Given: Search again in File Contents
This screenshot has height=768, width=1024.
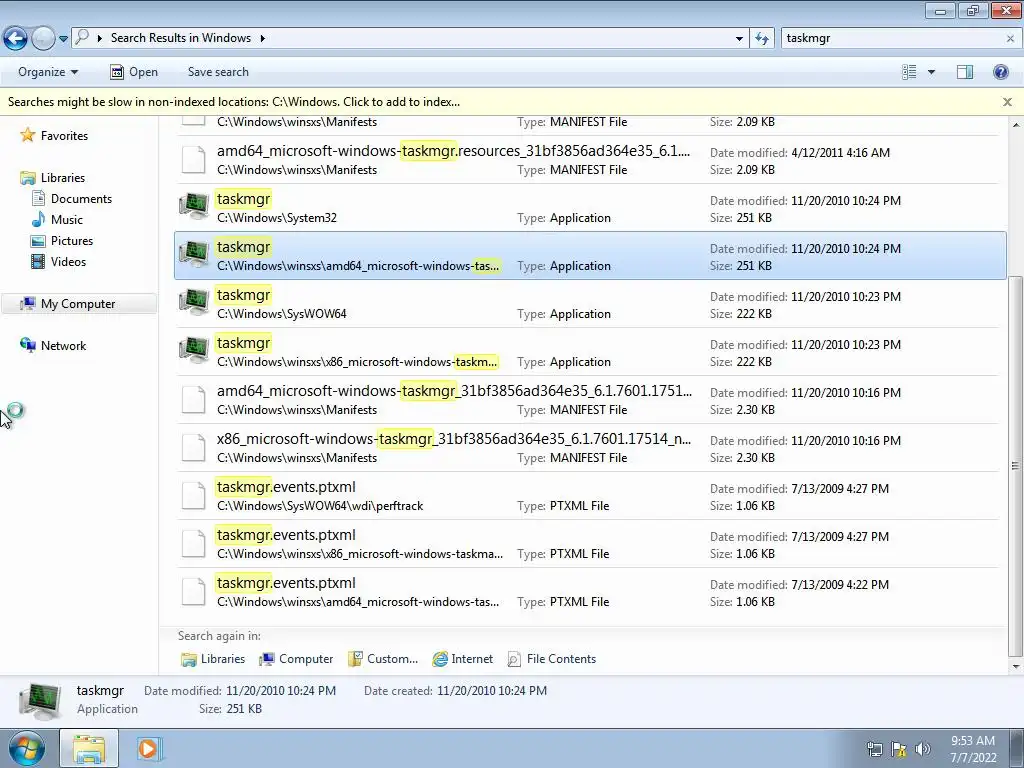Looking at the screenshot, I should coord(552,659).
